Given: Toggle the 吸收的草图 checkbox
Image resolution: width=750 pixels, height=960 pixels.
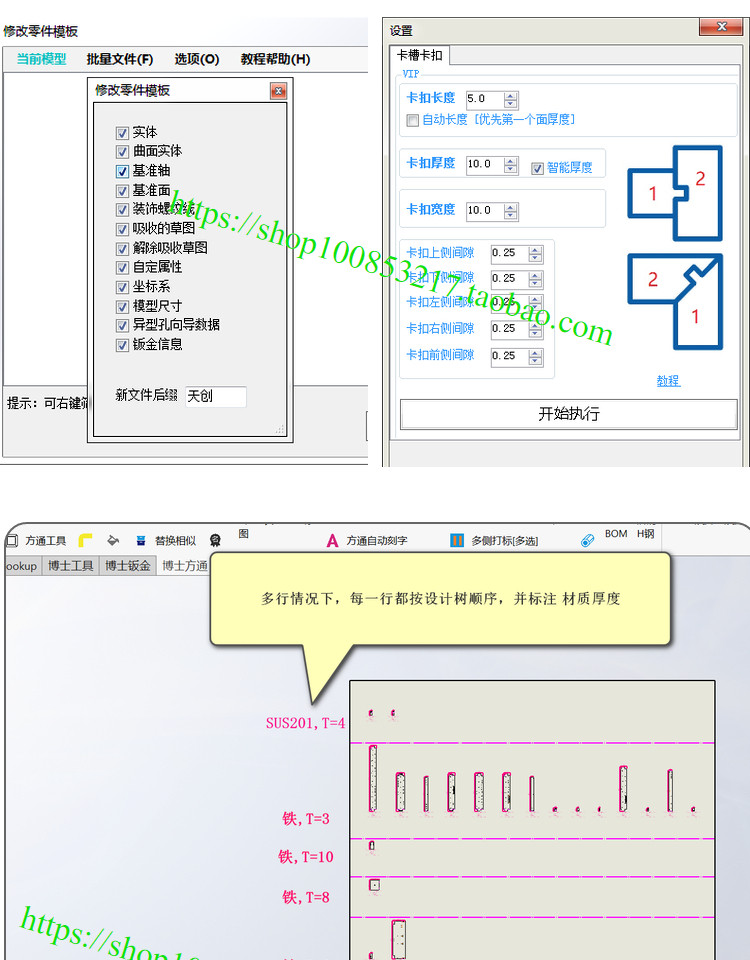Looking at the screenshot, I should point(122,230).
